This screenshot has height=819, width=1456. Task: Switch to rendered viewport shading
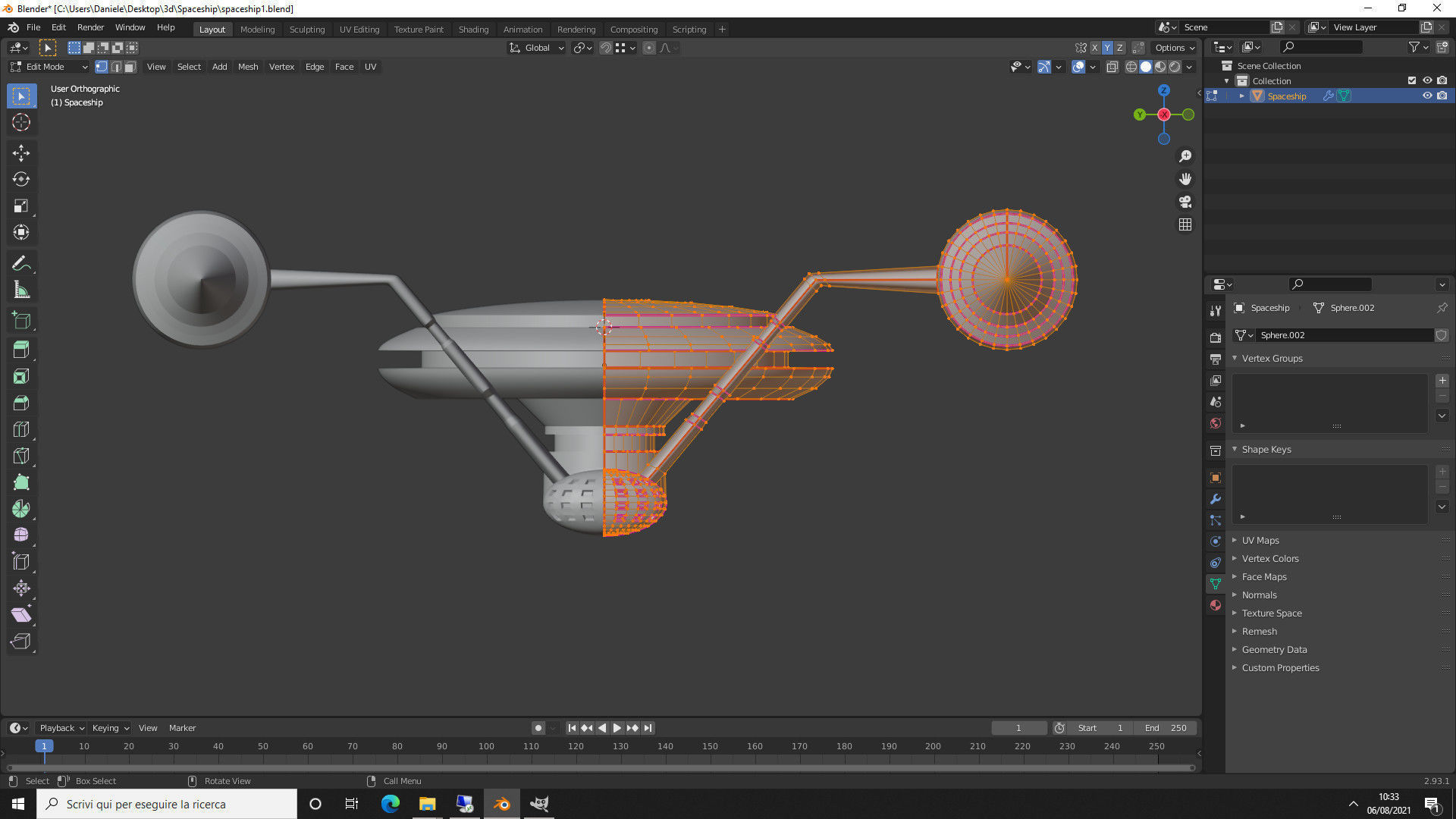(1175, 67)
